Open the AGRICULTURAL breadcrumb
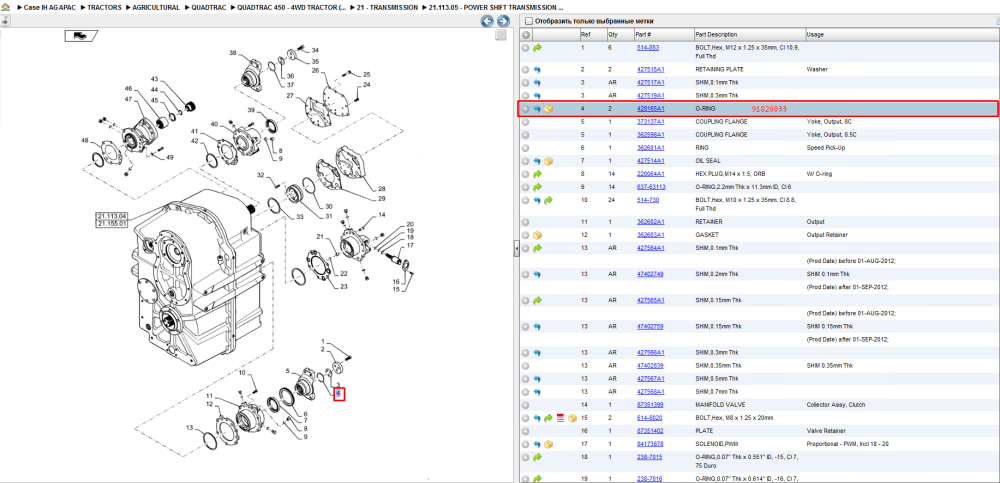Viewport: 1000px width, 483px height. pyautogui.click(x=156, y=7)
